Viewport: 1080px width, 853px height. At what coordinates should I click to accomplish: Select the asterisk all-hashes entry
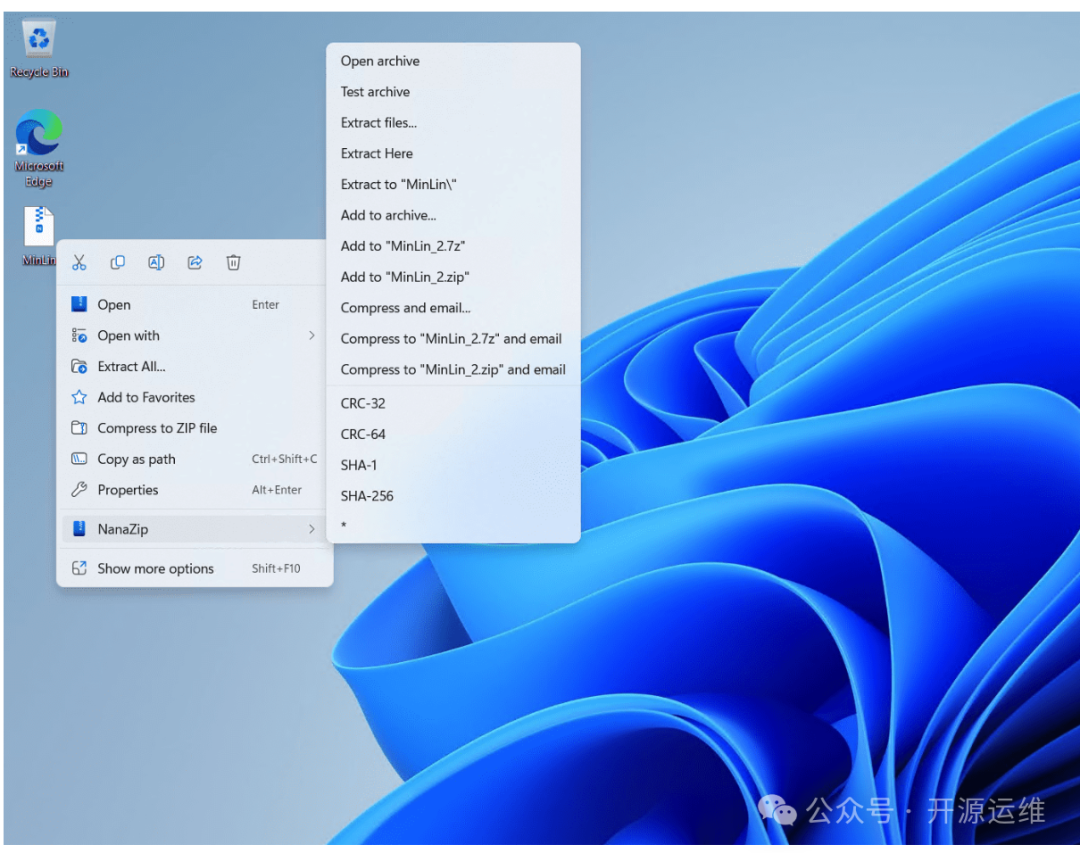[453, 526]
